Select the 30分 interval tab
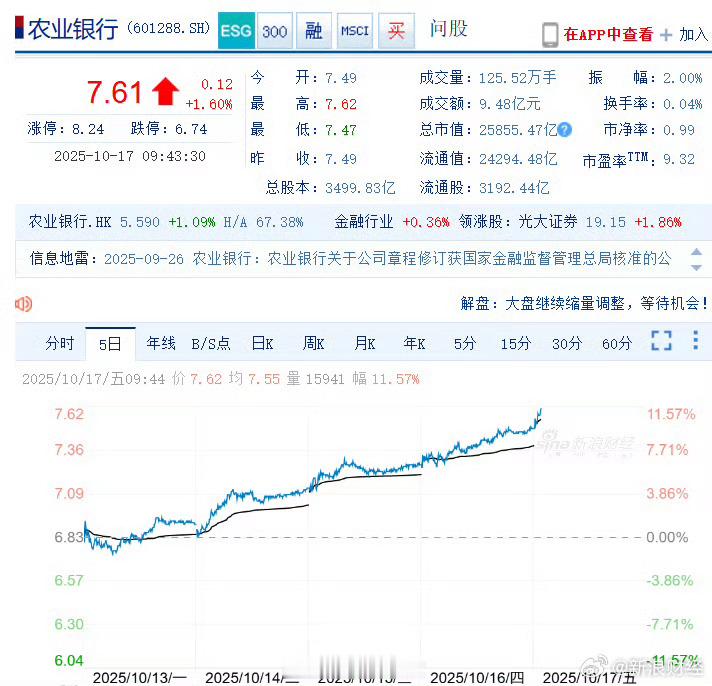Viewport: 712px width, 686px height. (567, 344)
